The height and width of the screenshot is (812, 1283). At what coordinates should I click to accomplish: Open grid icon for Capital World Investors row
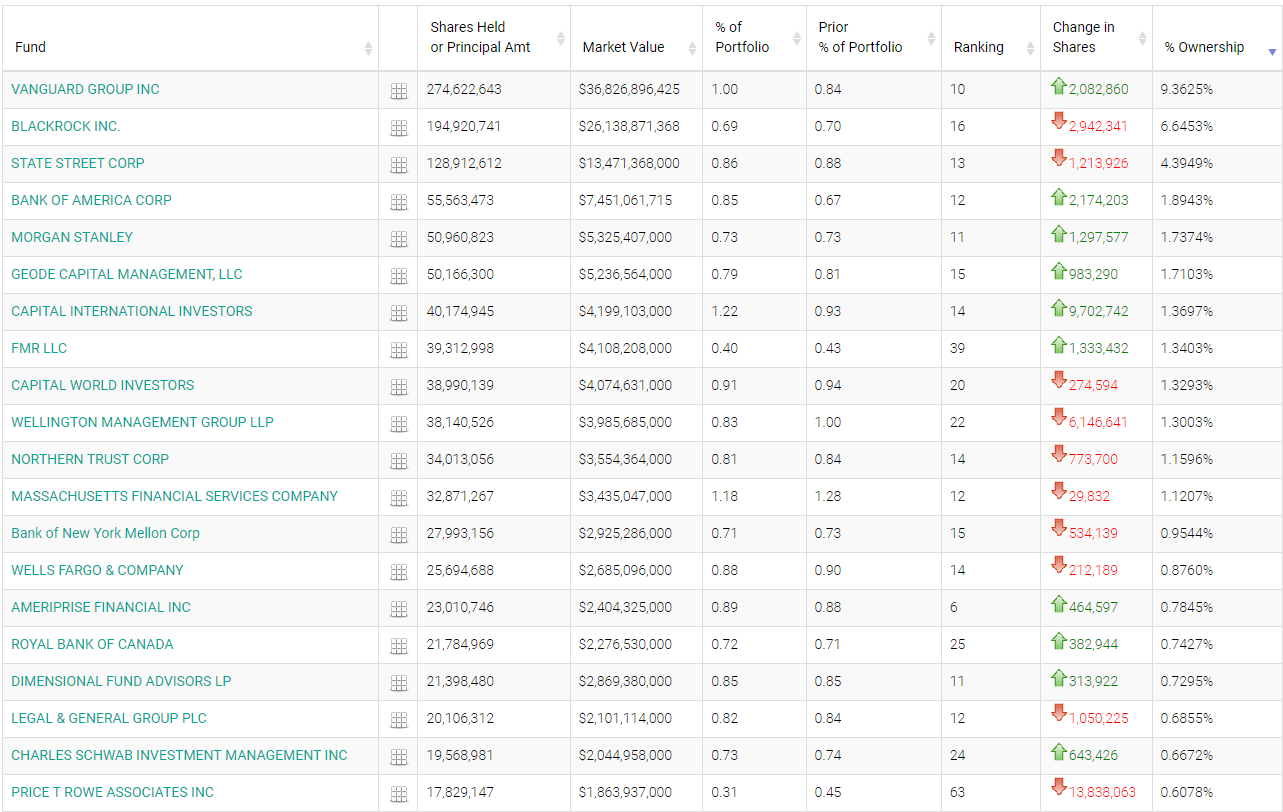coord(399,387)
